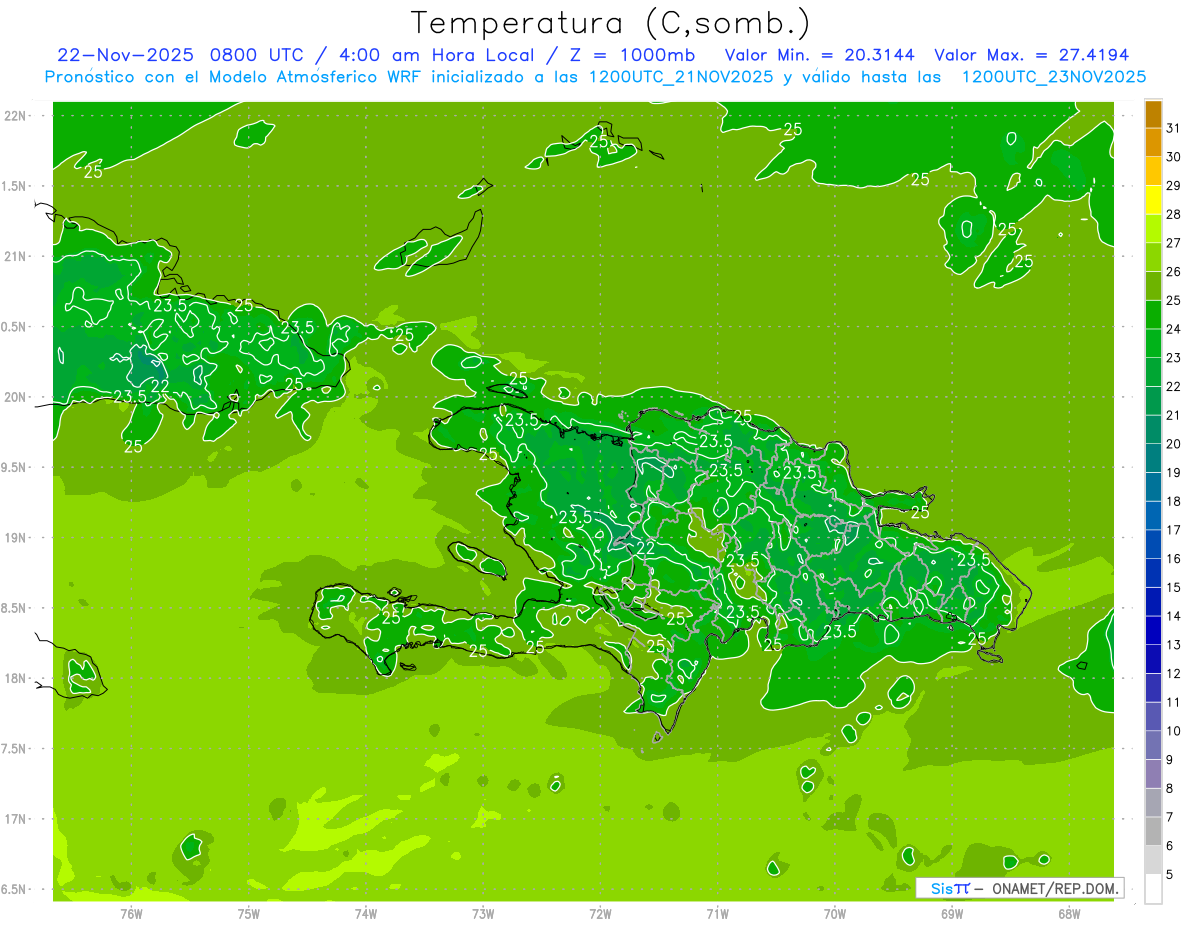Click the "20N" latitude axis label

click(16, 397)
